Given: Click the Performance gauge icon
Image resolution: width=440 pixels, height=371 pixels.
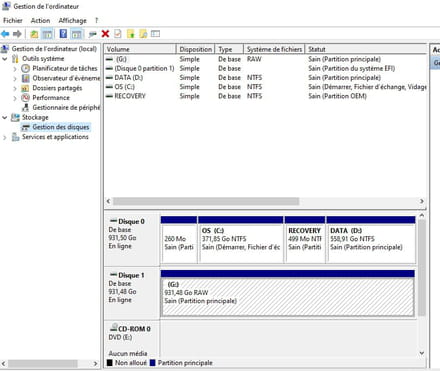Looking at the screenshot, I should pos(26,98).
